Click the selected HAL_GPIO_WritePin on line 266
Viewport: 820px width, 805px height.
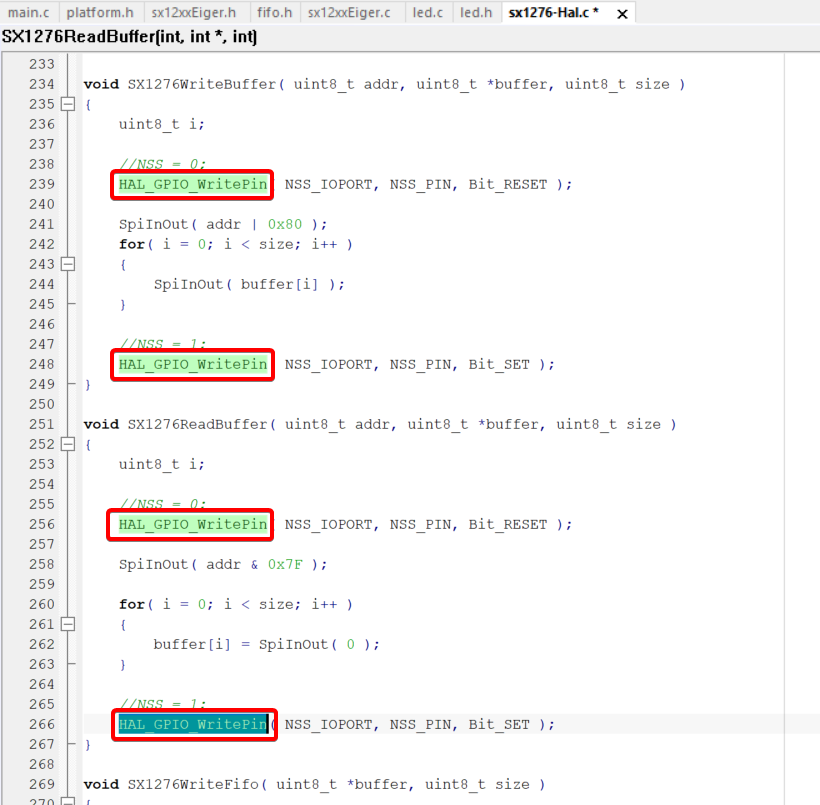(x=193, y=724)
